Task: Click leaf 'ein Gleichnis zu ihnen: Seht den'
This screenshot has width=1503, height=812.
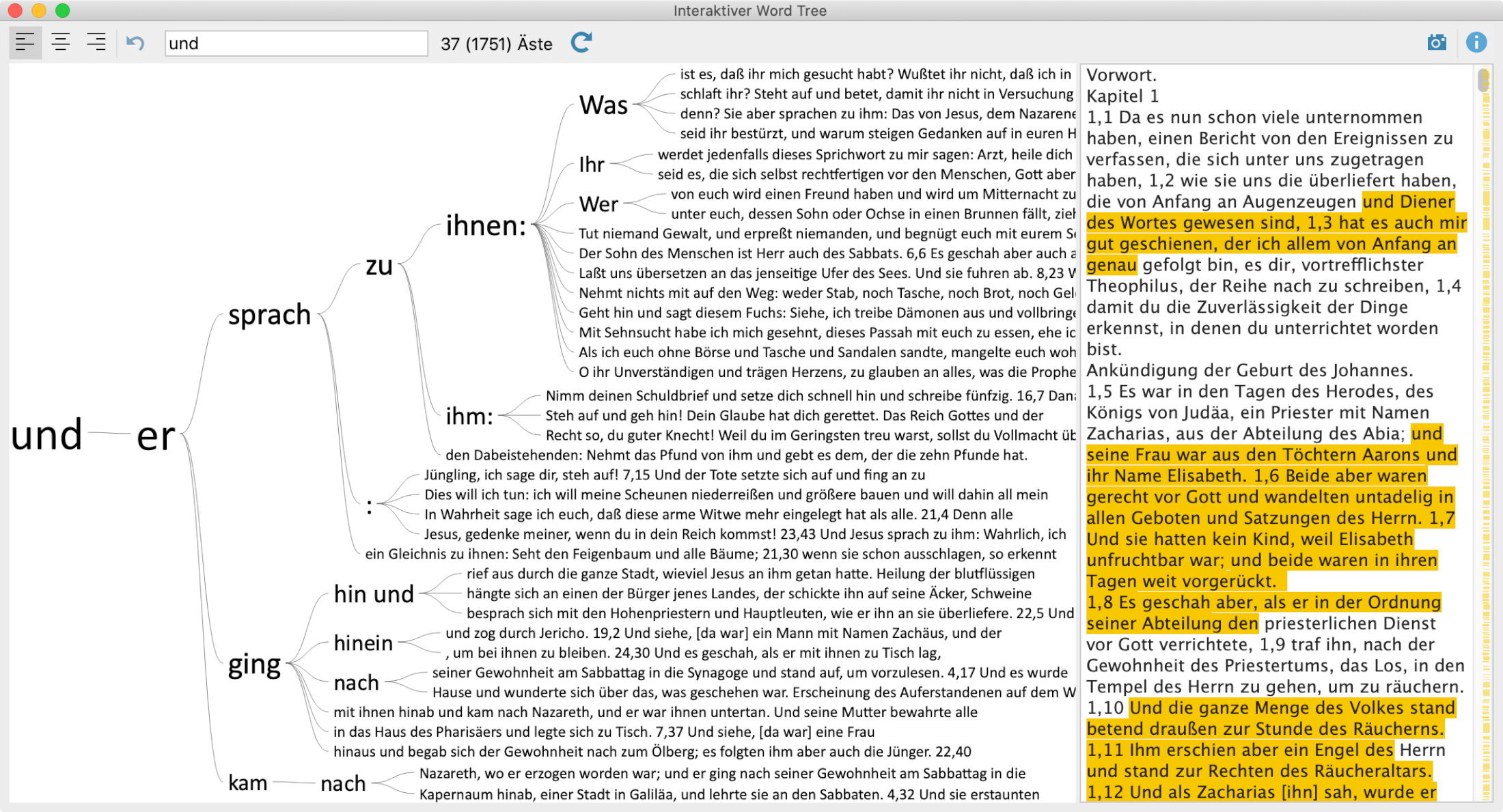Action: coord(711,554)
